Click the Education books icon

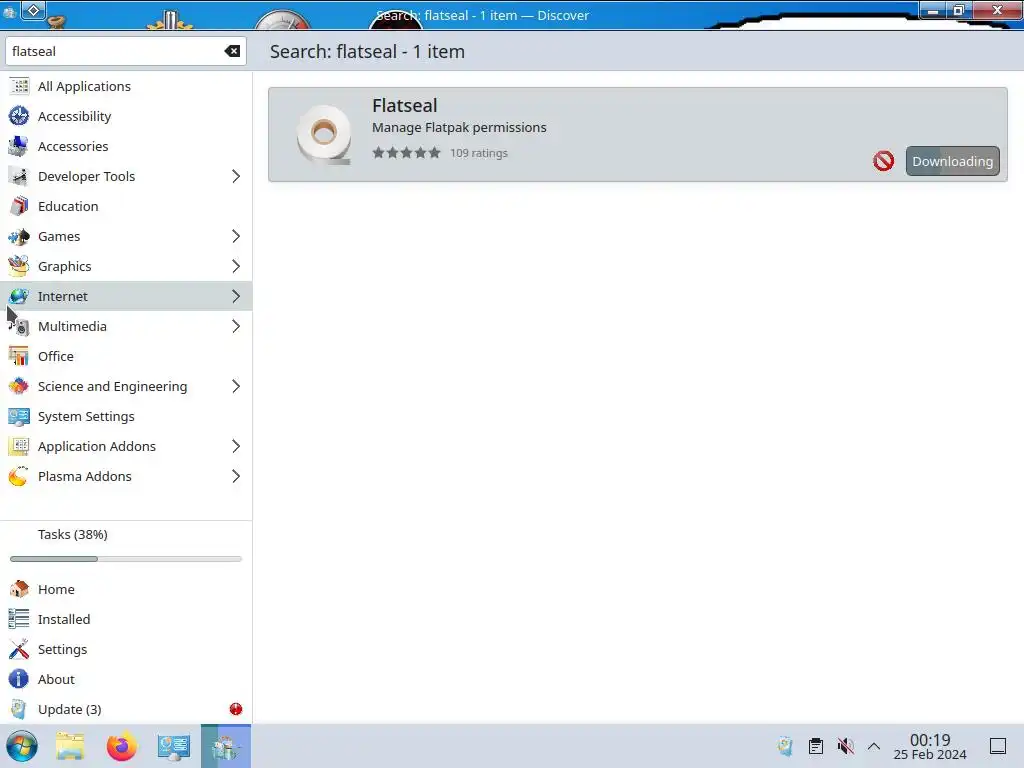(19, 206)
